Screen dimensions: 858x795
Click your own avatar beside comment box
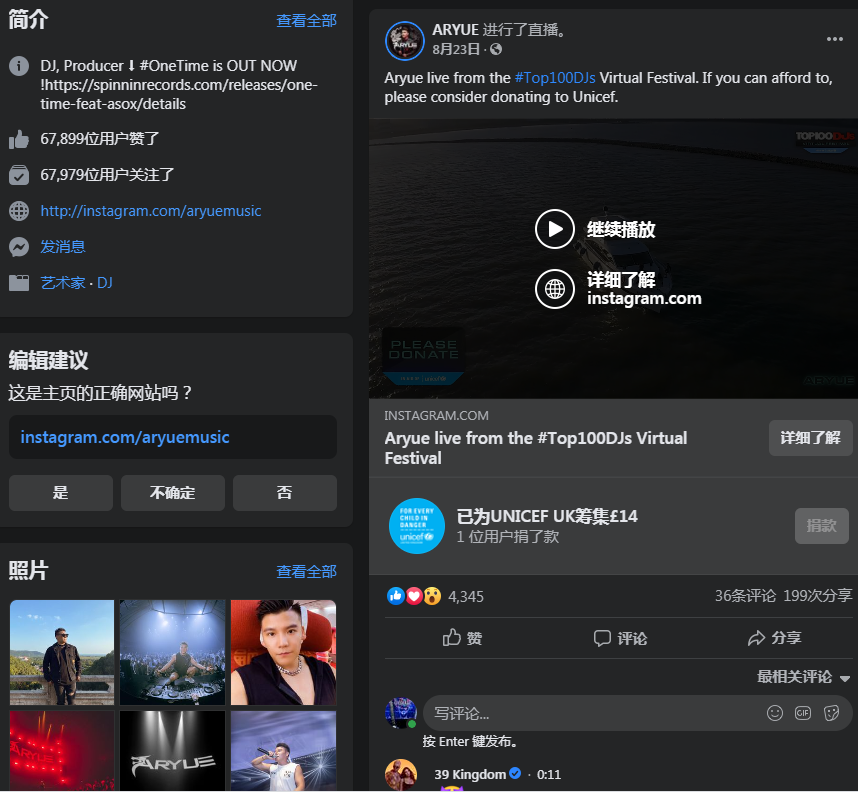click(401, 713)
